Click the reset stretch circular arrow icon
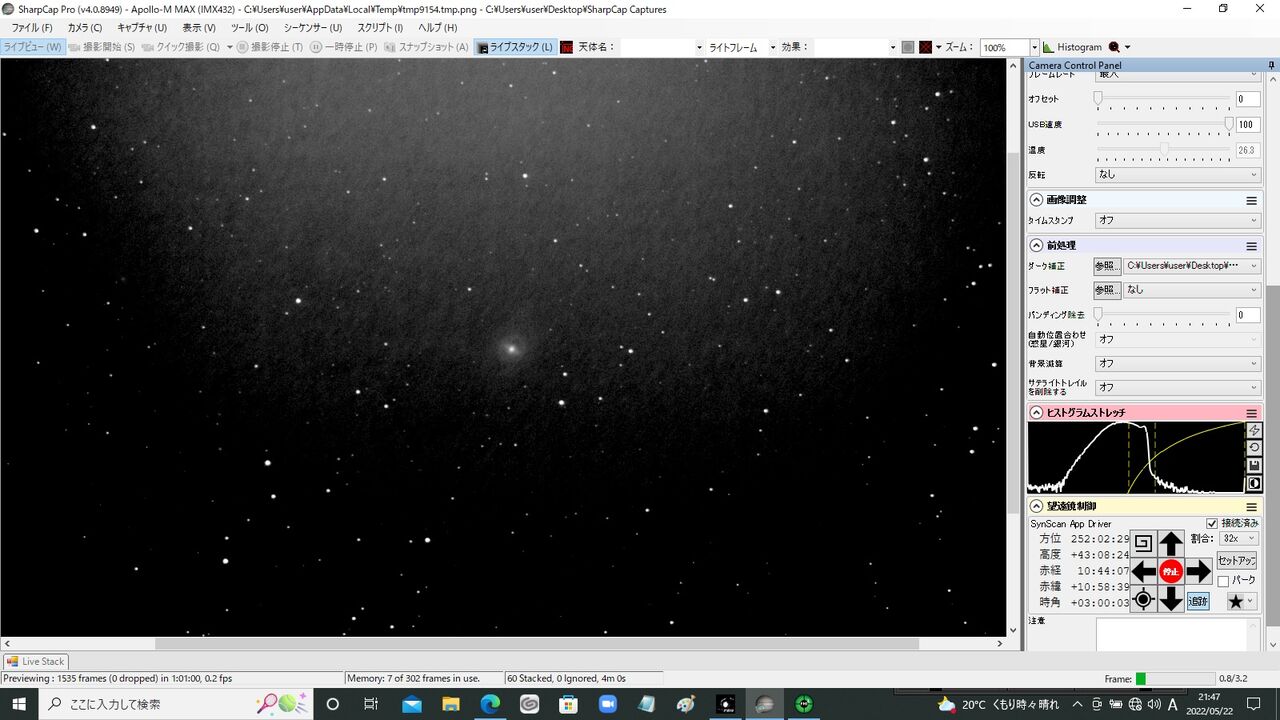Screen dimensions: 1280x720 pyautogui.click(x=1254, y=448)
